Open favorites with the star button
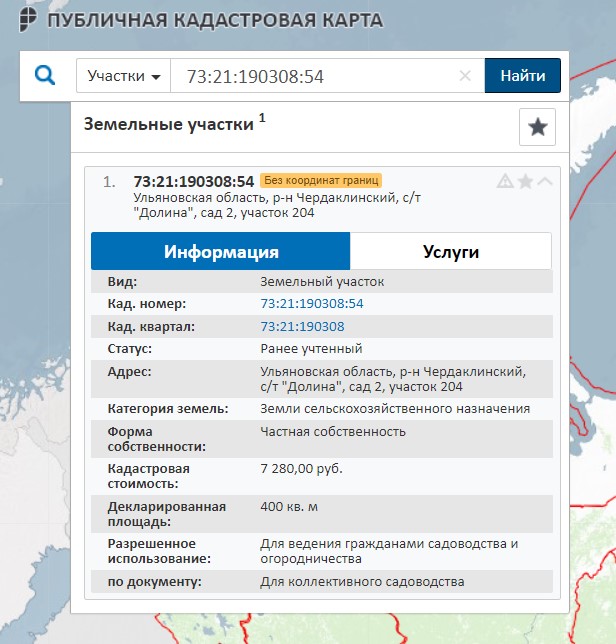The image size is (616, 644). tap(537, 127)
